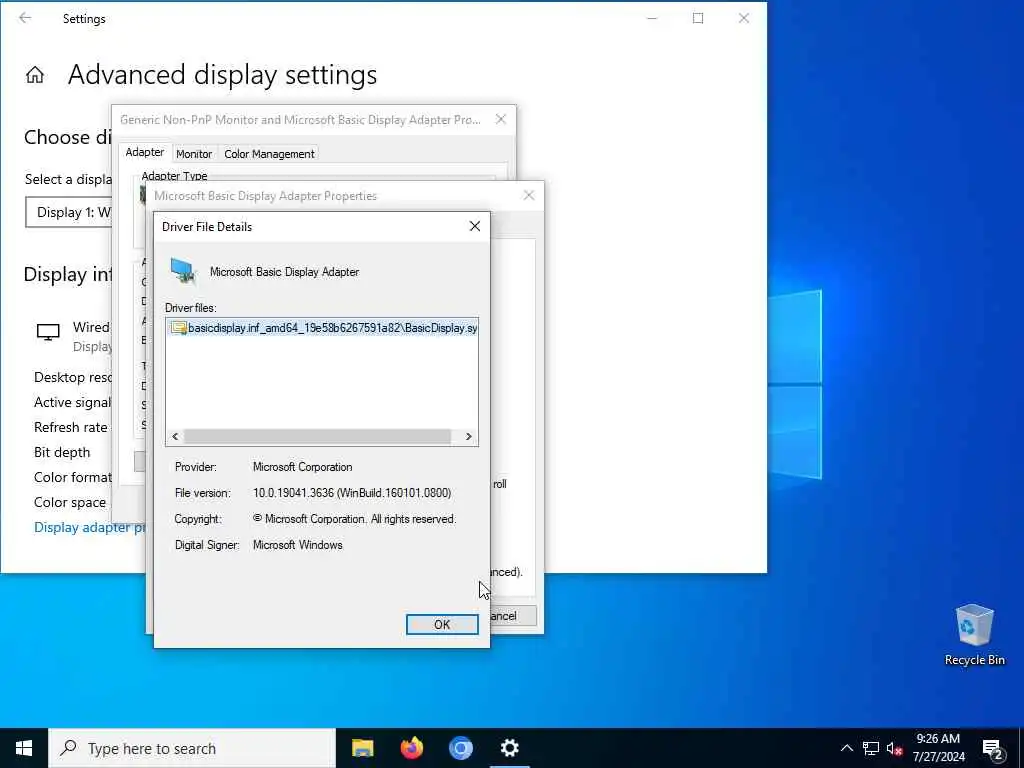The width and height of the screenshot is (1024, 768).
Task: Open the notification center icon
Action: 993,748
